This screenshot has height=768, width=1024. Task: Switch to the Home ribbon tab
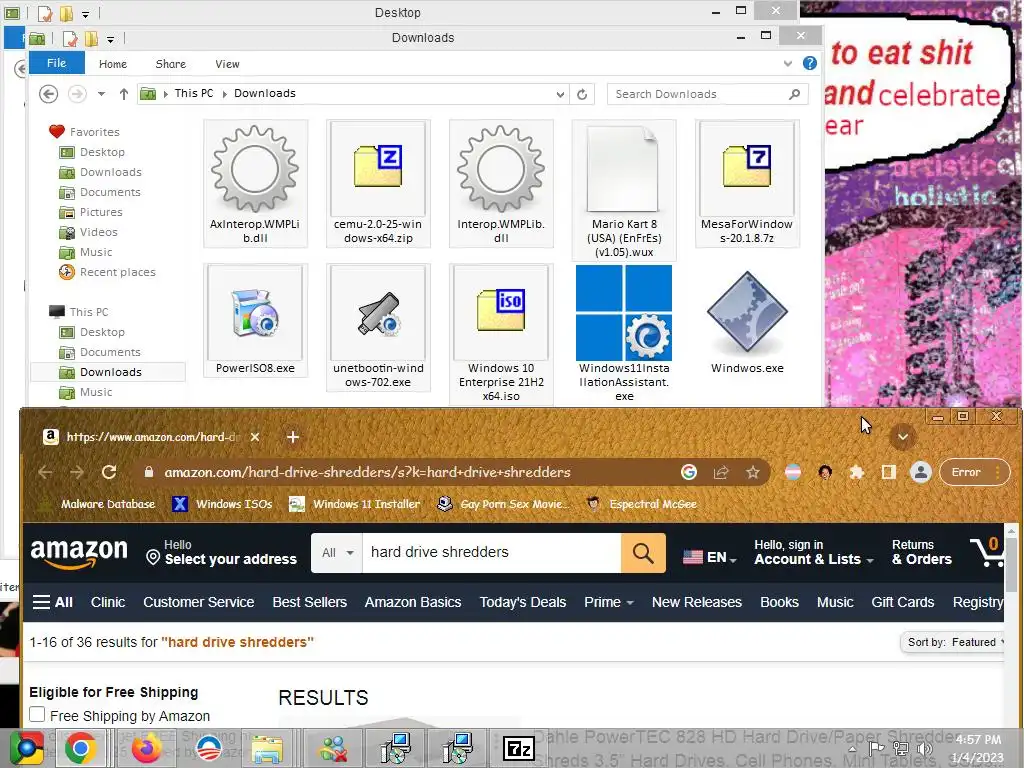[113, 64]
